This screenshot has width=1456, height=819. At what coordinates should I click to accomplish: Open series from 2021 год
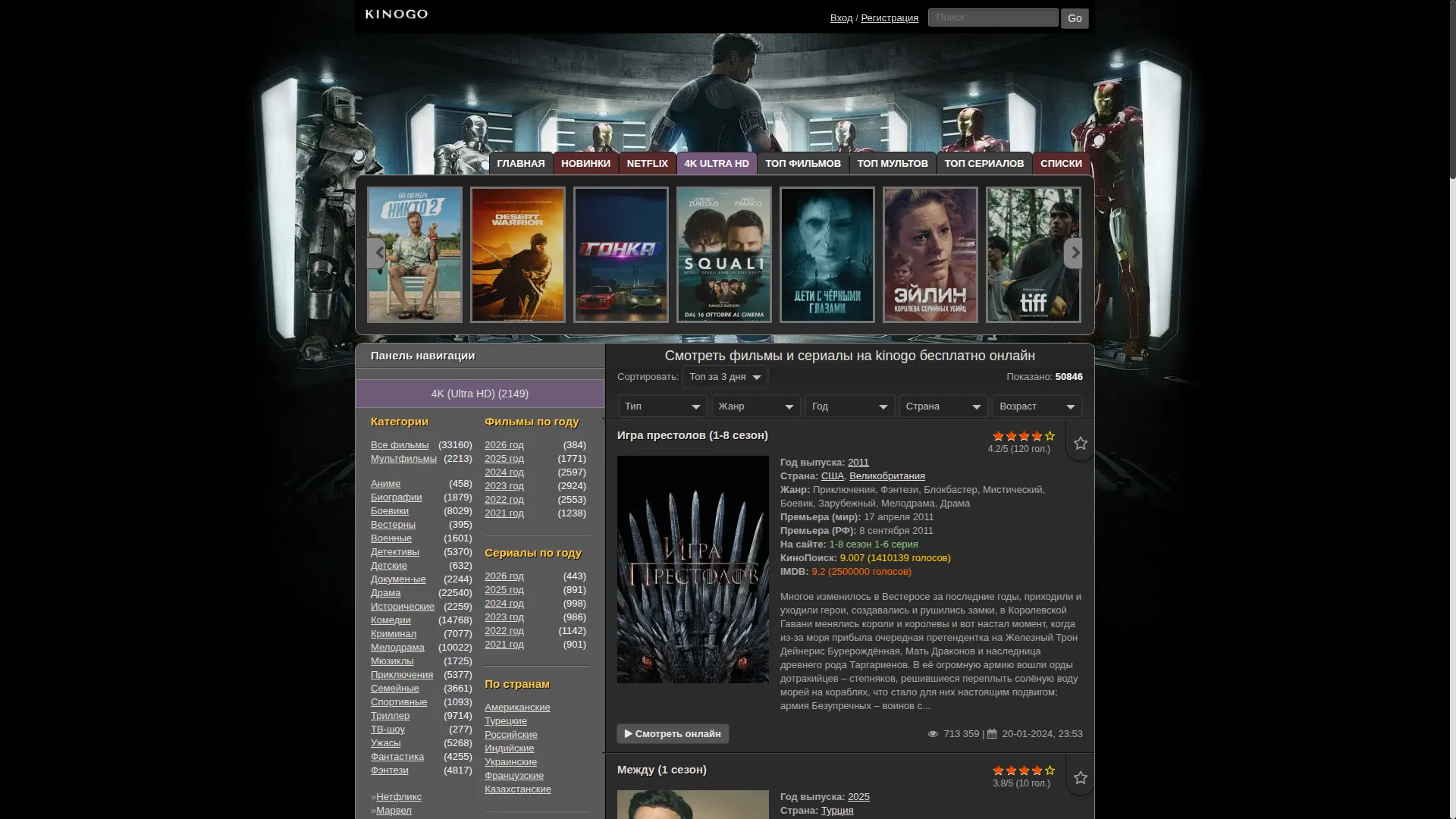[x=504, y=645]
